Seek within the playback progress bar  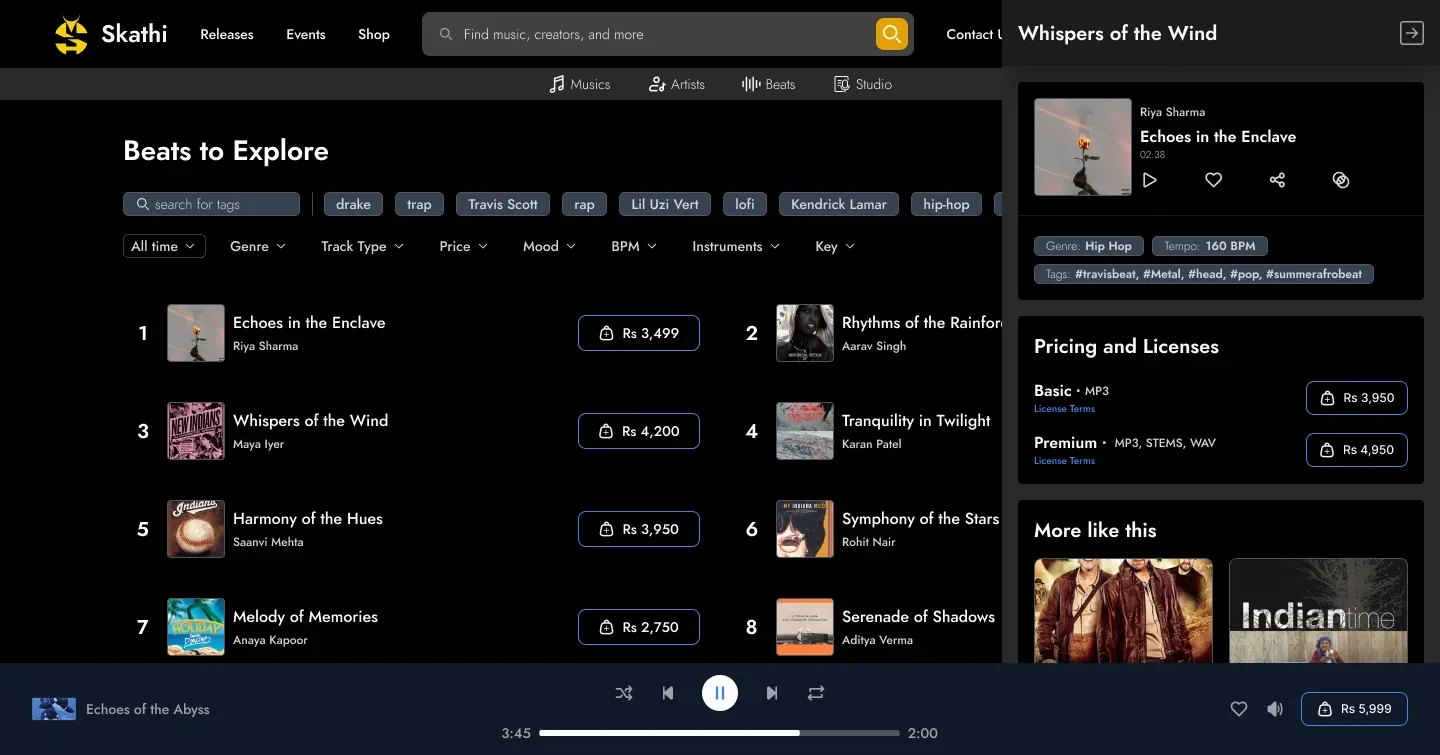[x=719, y=733]
